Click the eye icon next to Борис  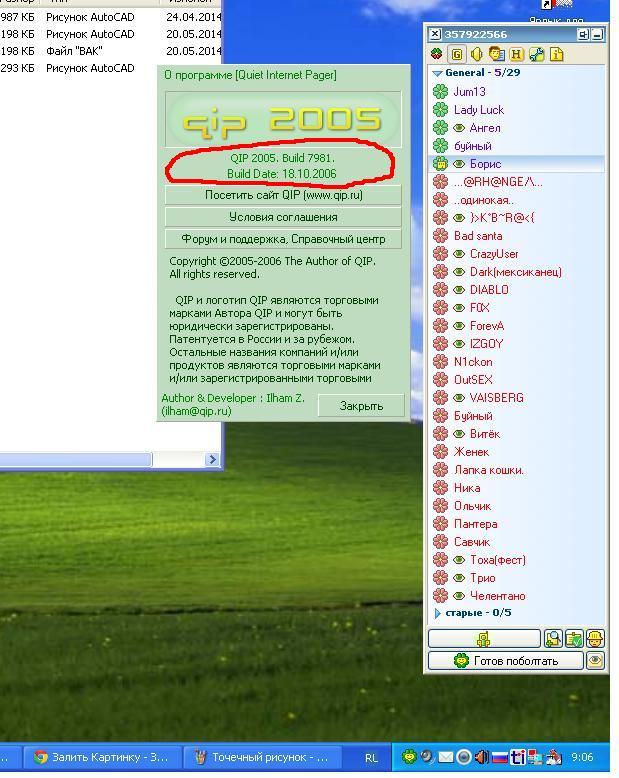coord(459,164)
